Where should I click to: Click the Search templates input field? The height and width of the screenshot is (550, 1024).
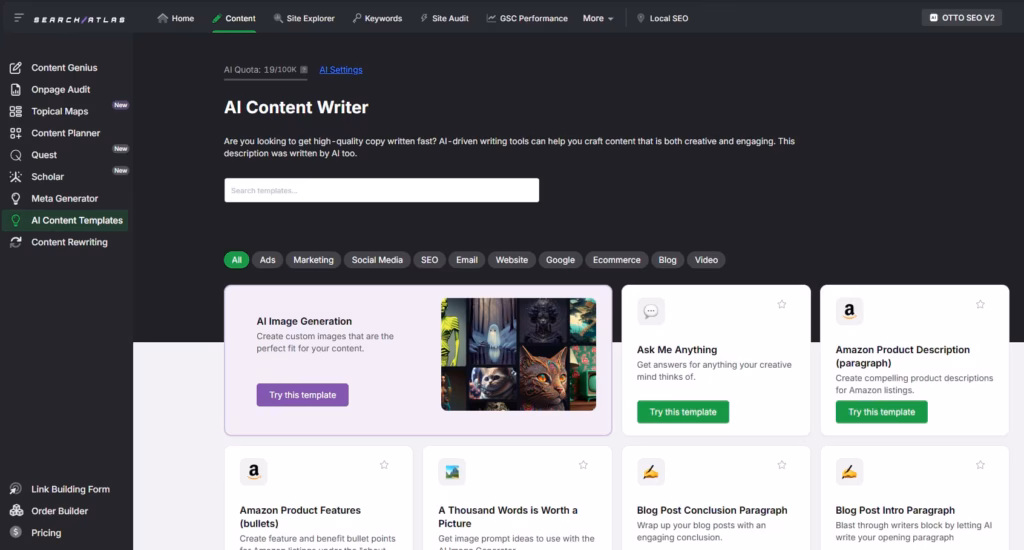[x=381, y=190]
